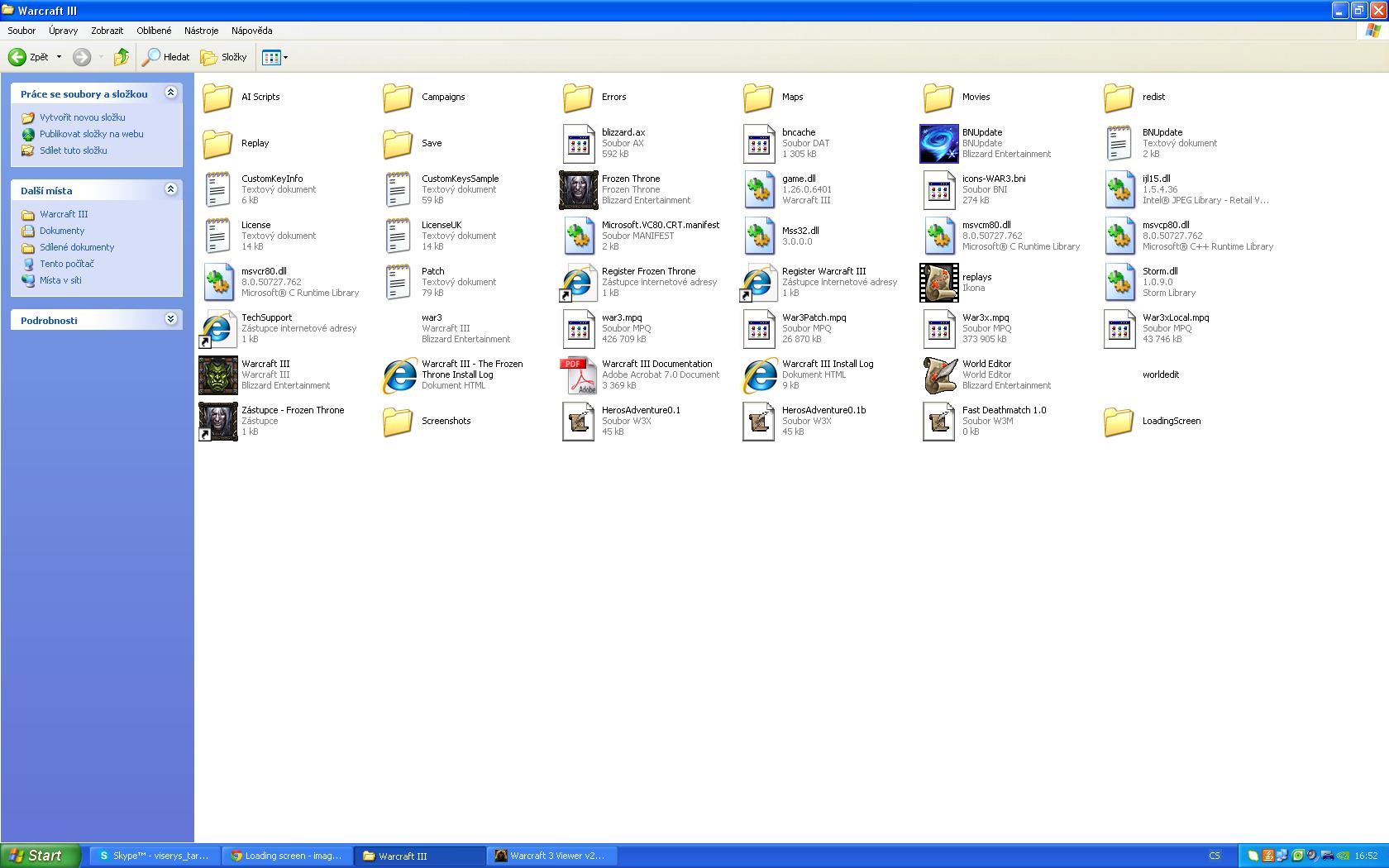The height and width of the screenshot is (868, 1389).
Task: Switch to Skype taskbar button
Action: pos(155,856)
